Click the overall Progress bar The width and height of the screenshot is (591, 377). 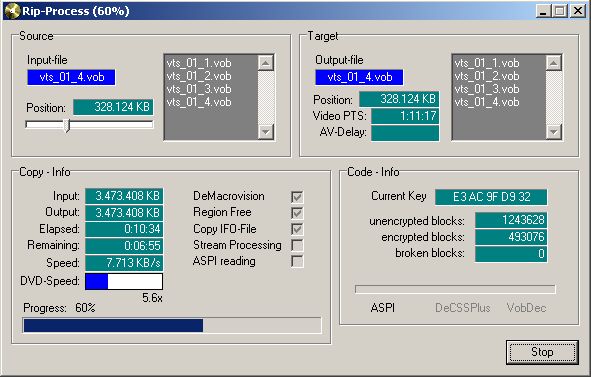(x=172, y=326)
